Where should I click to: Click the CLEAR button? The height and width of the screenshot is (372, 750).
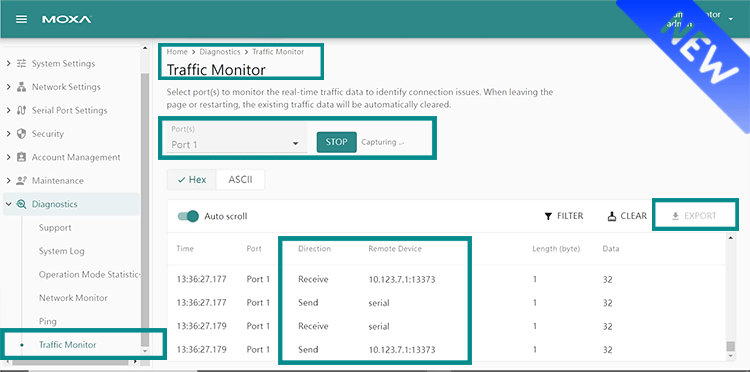point(627,216)
